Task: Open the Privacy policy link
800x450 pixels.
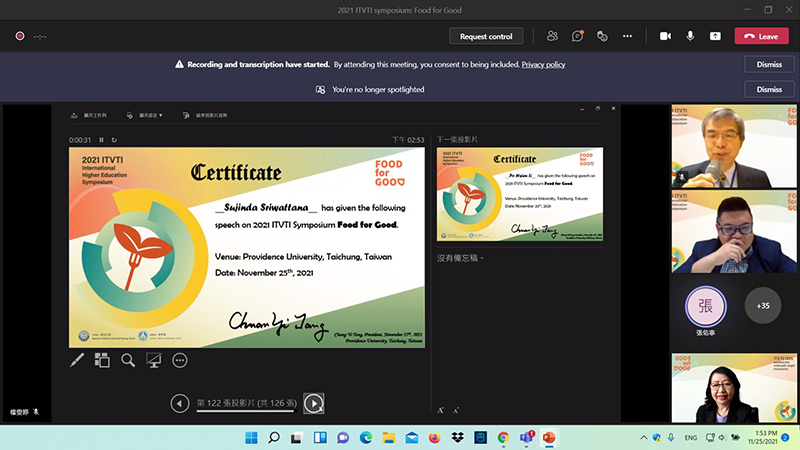Action: click(543, 64)
